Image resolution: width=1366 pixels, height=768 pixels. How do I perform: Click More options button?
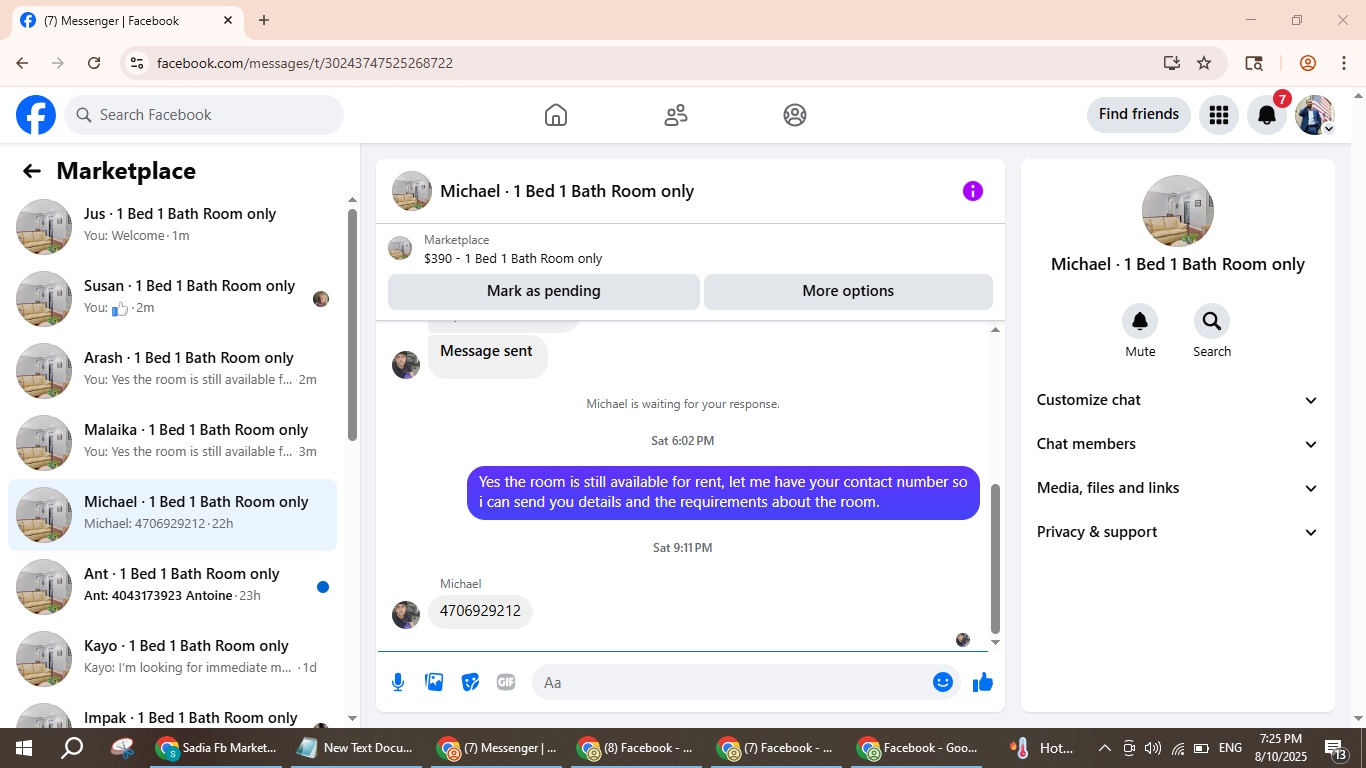(x=848, y=291)
